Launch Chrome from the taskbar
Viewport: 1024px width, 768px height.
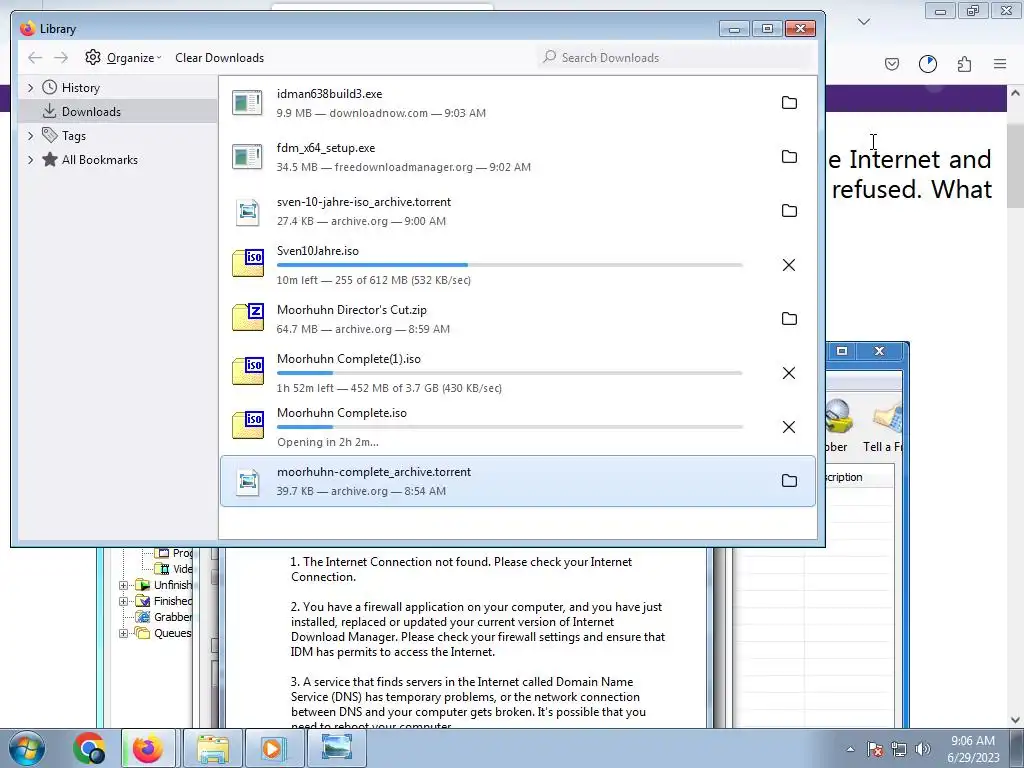[x=89, y=748]
